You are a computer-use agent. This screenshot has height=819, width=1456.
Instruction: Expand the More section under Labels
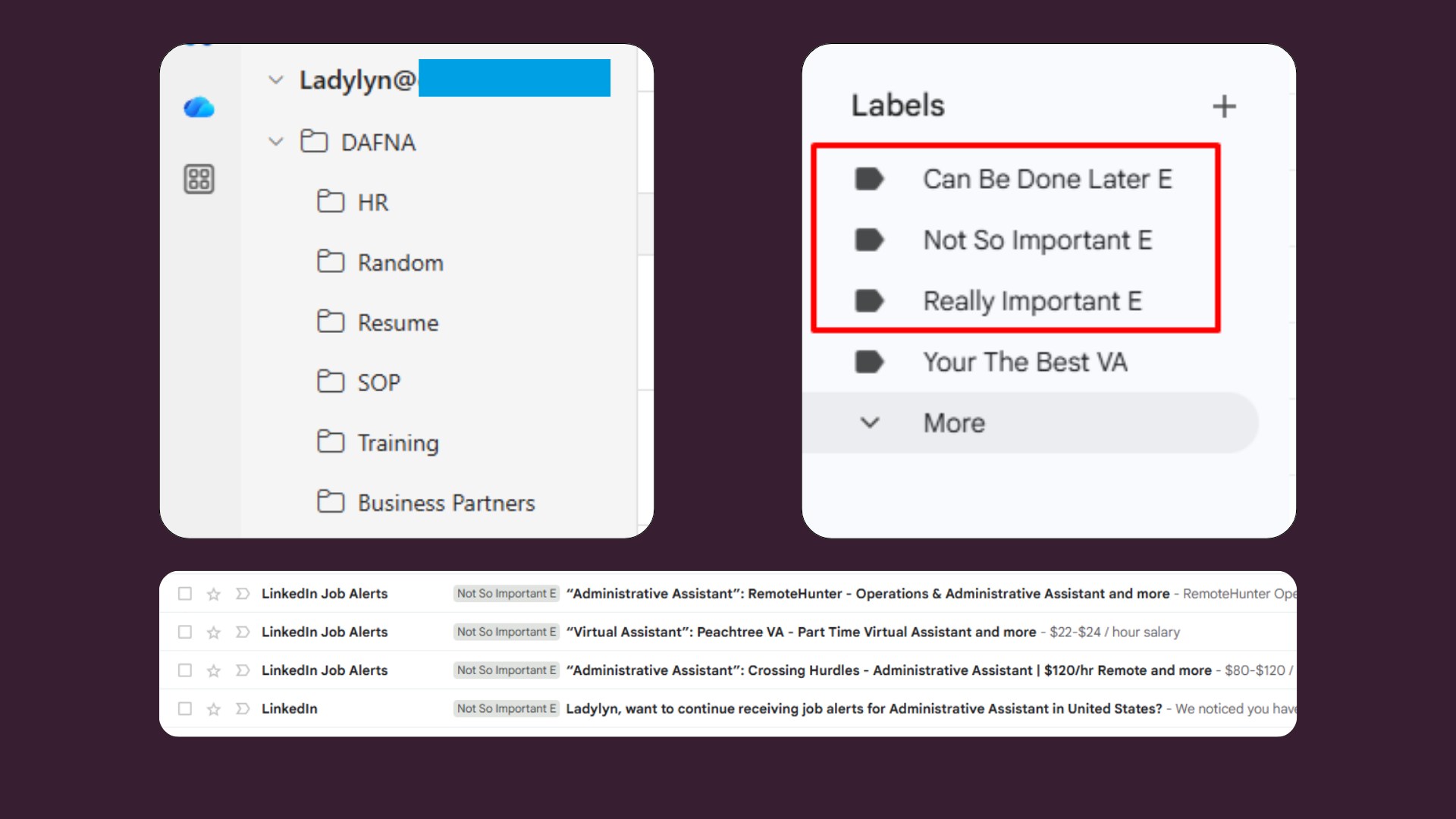(870, 422)
